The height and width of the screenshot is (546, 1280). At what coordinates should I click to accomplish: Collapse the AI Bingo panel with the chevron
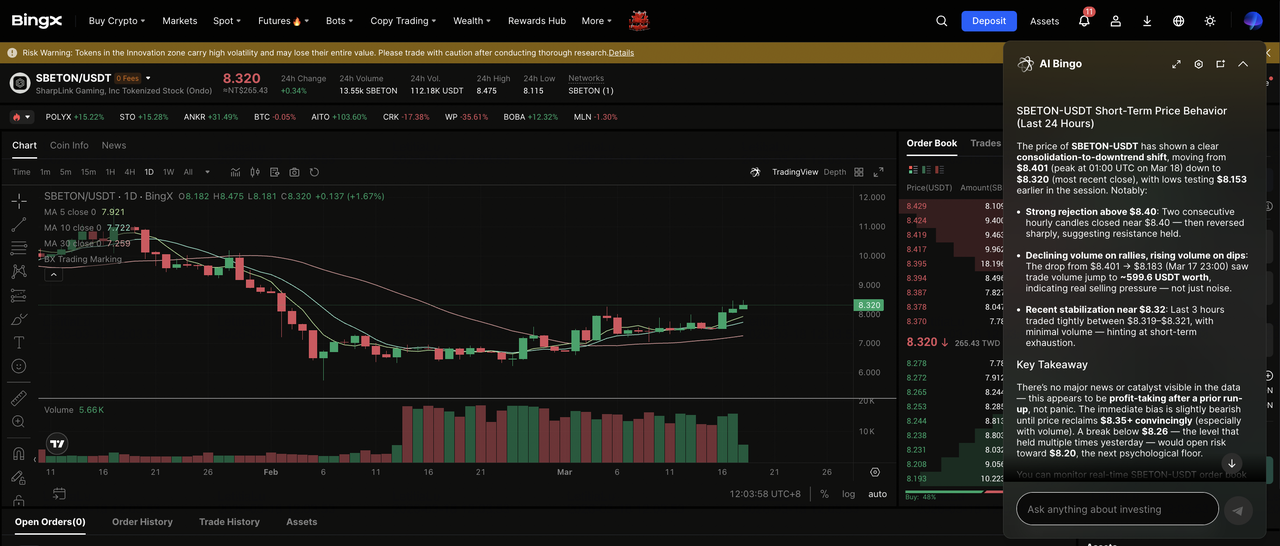tap(1243, 64)
